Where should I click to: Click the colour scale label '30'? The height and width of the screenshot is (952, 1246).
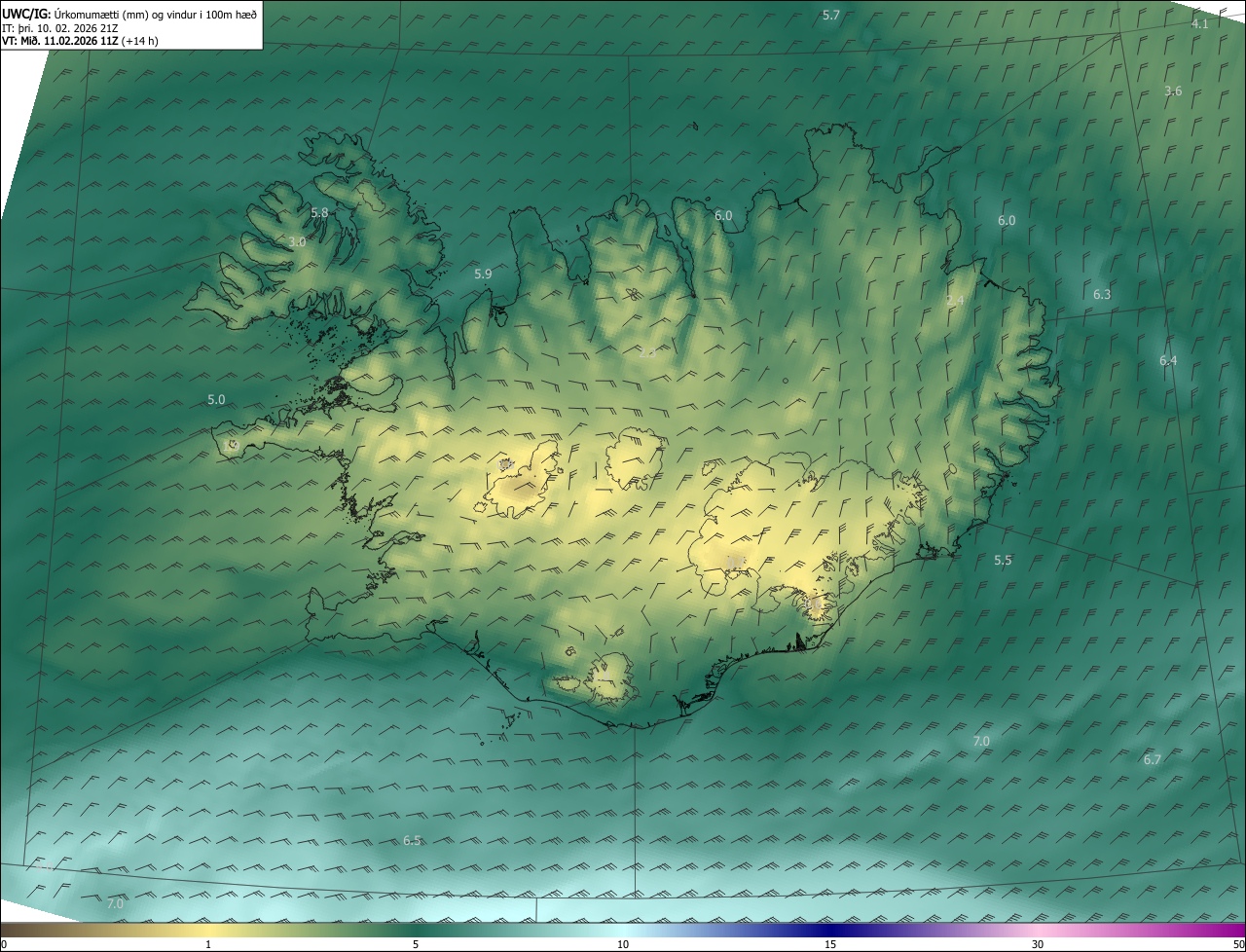1038,944
